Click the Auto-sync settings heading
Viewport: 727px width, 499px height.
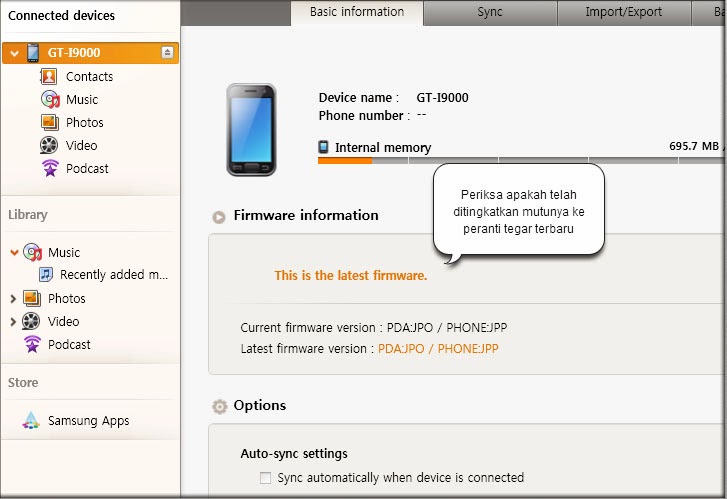pyautogui.click(x=294, y=454)
